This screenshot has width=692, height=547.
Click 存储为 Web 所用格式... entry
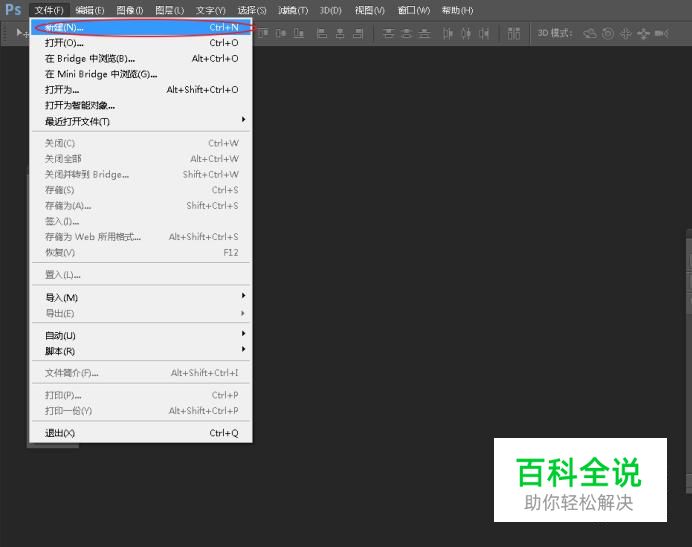coord(141,237)
